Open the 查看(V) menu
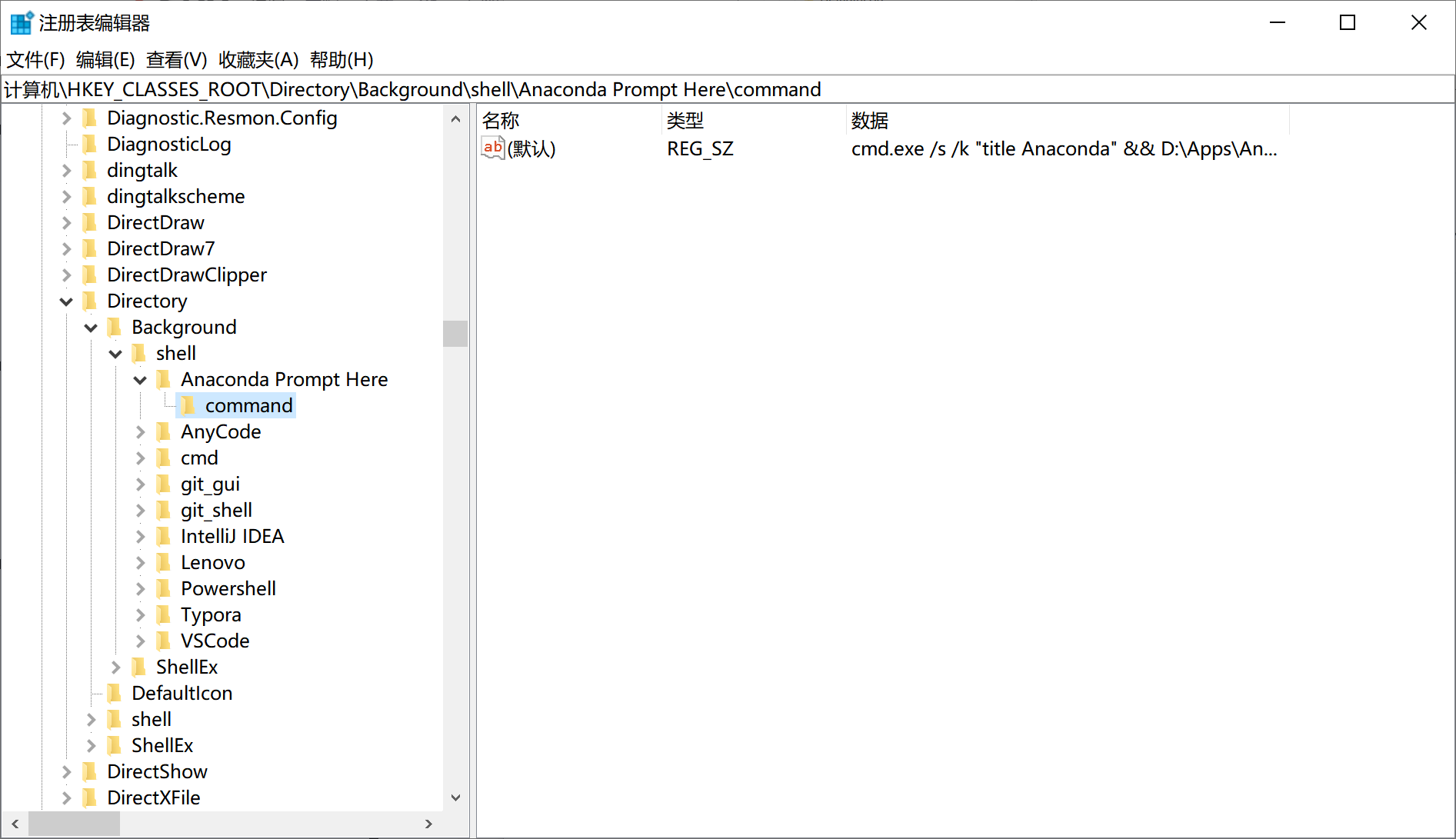 (x=175, y=60)
